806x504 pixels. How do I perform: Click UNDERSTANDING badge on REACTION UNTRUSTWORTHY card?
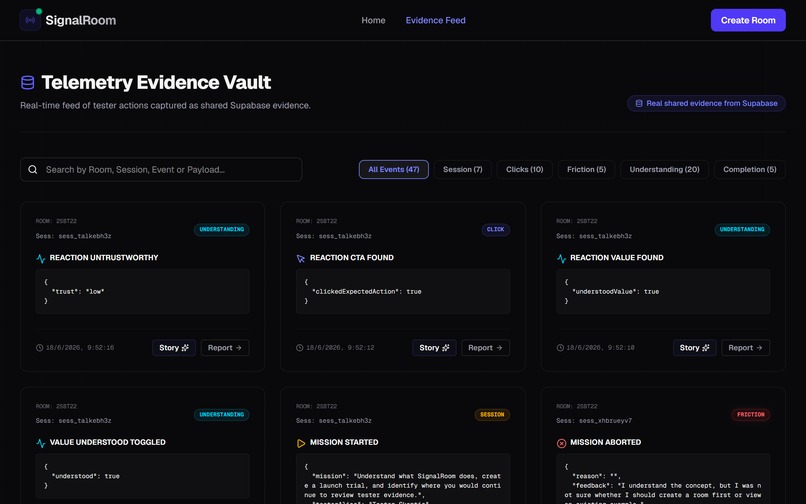pyautogui.click(x=222, y=229)
